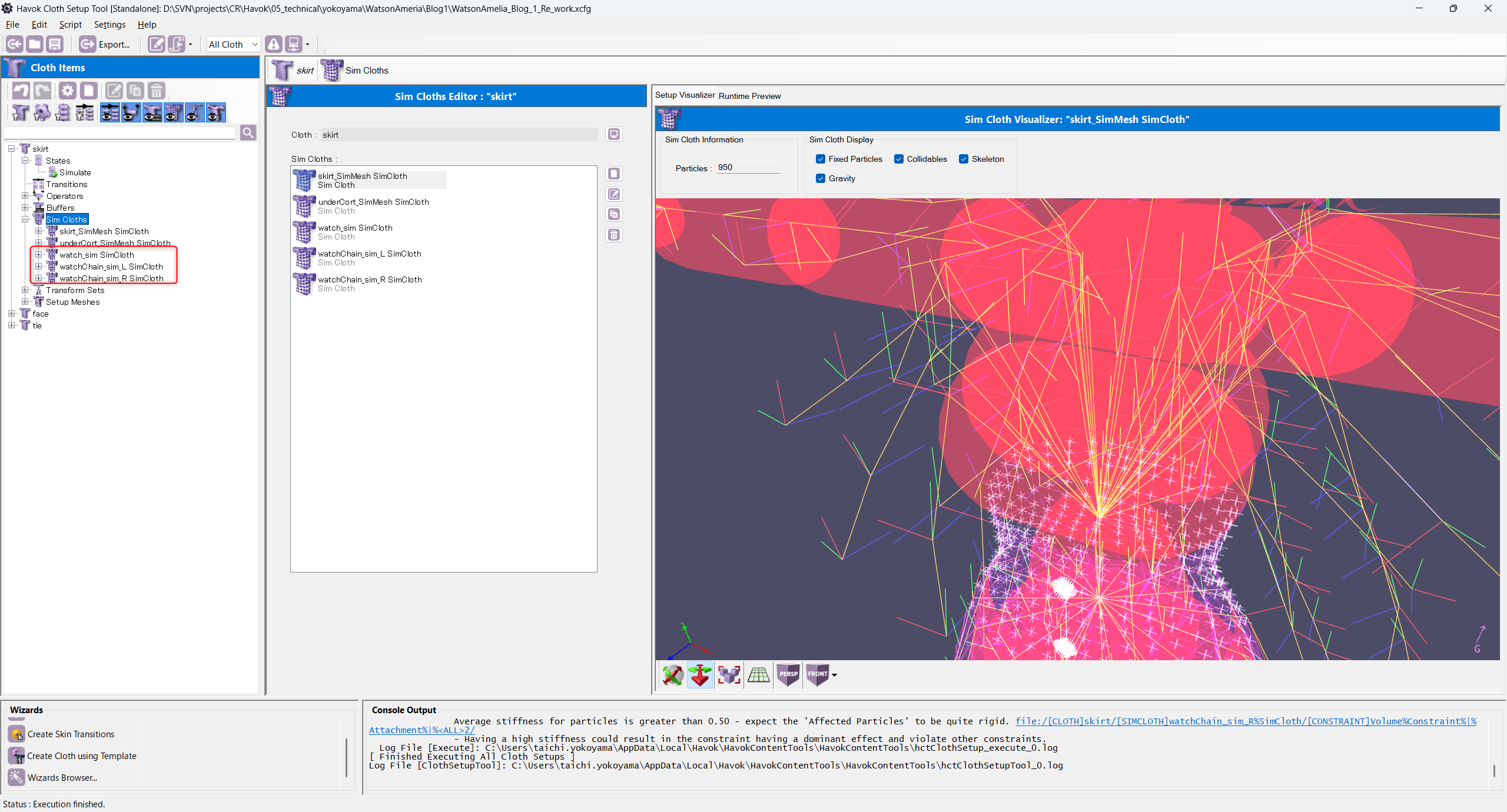Toggle the sim cloths mesh visibility eye button
Screen dimensions: 1507x812
pyautogui.click(x=174, y=112)
